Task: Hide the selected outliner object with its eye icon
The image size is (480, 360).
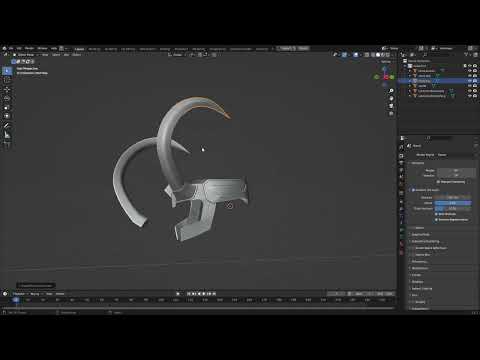Action: click(470, 81)
